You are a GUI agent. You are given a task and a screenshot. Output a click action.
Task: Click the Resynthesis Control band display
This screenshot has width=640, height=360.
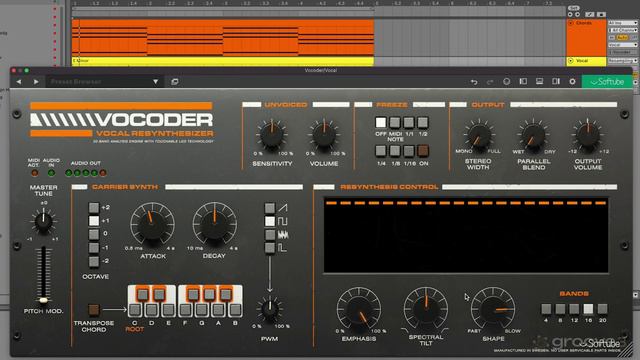466,236
